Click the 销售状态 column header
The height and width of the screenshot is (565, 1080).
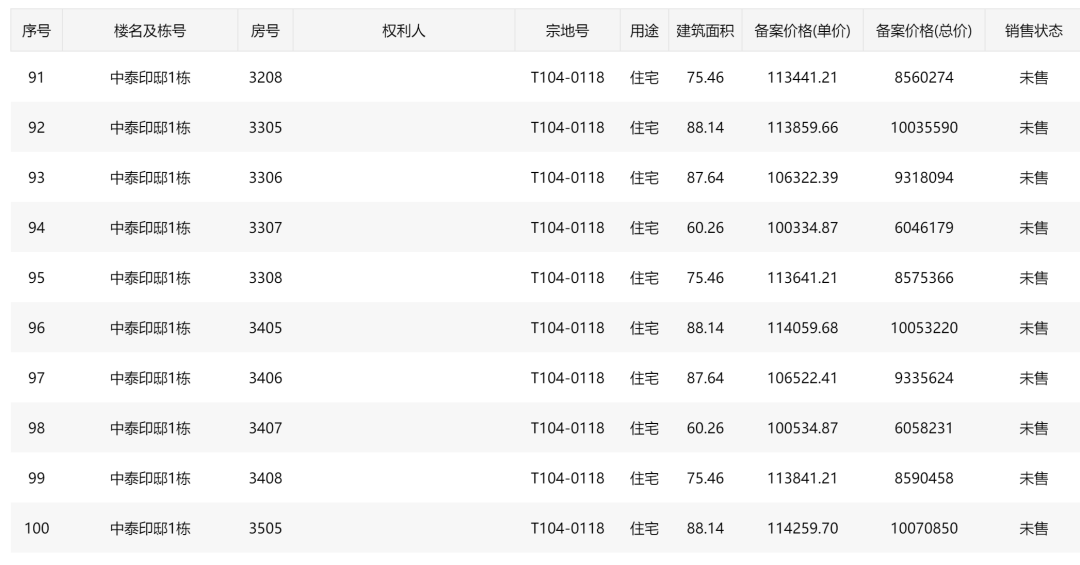click(x=1033, y=31)
